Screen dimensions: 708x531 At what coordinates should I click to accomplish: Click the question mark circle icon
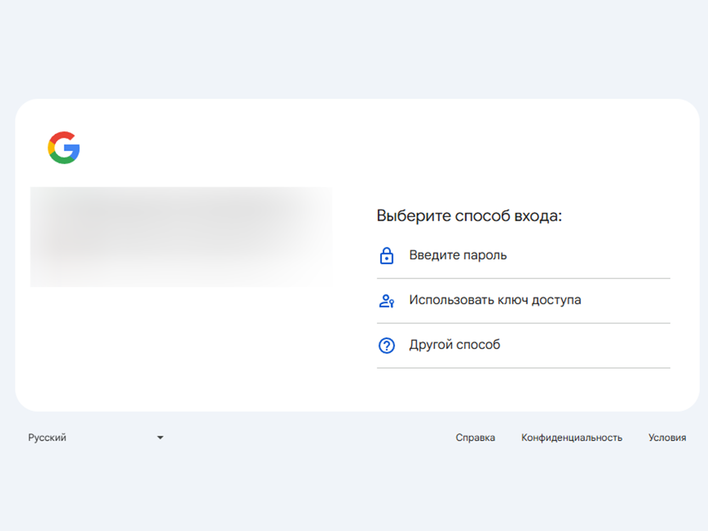(387, 345)
